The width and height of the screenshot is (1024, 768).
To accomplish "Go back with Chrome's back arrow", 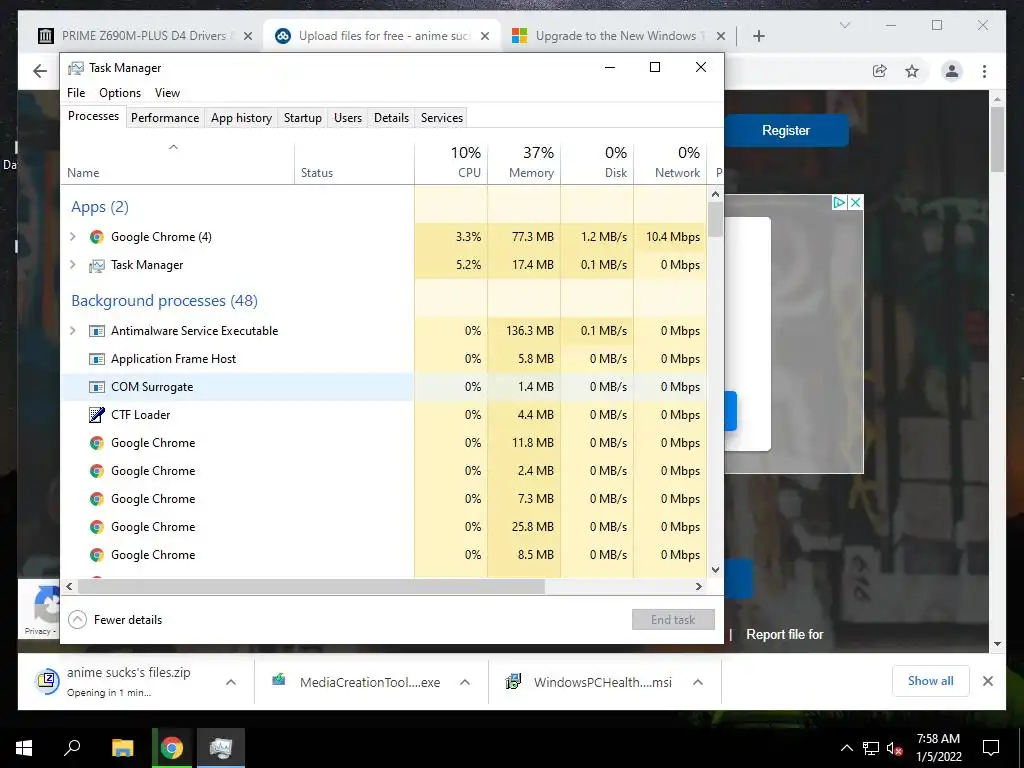I will pos(40,71).
